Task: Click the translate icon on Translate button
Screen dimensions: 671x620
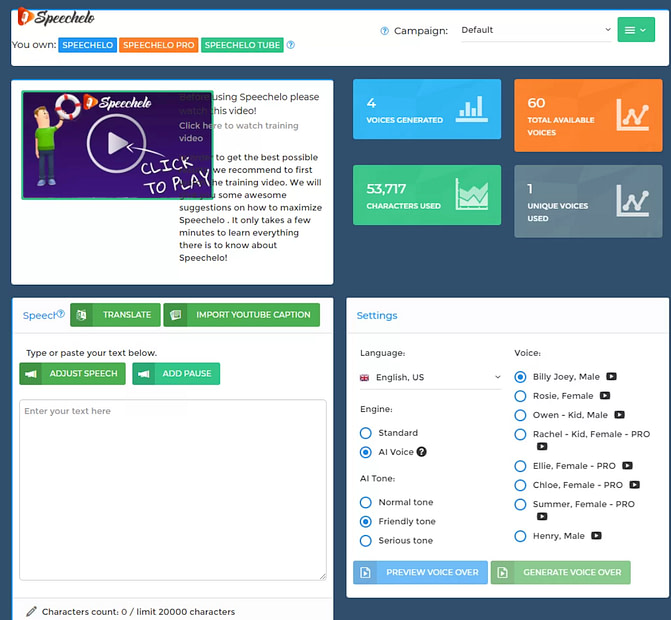Action: coord(81,315)
